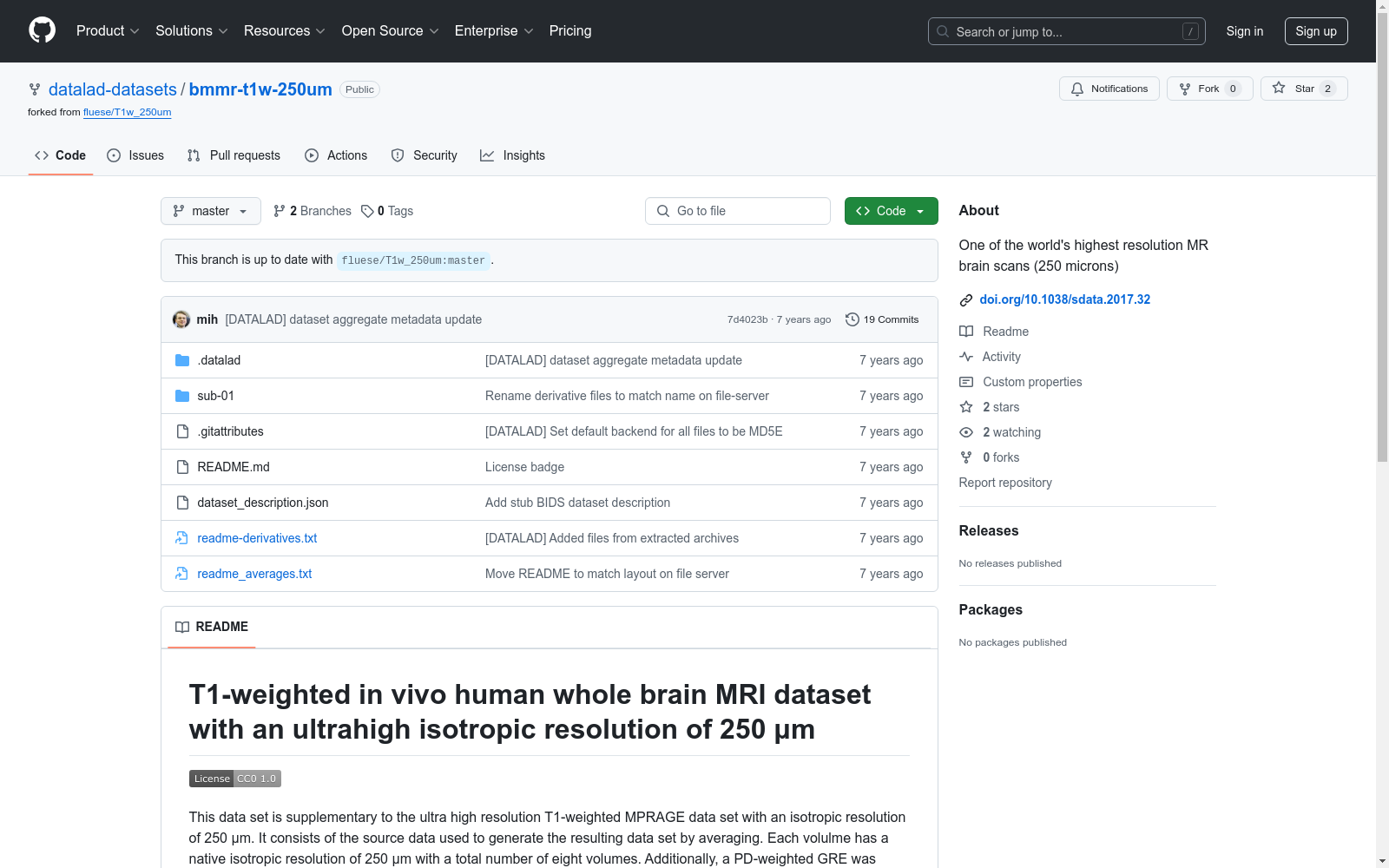Click the magnifier icon in the search bar
The height and width of the screenshot is (868, 1389).
pyautogui.click(x=943, y=31)
